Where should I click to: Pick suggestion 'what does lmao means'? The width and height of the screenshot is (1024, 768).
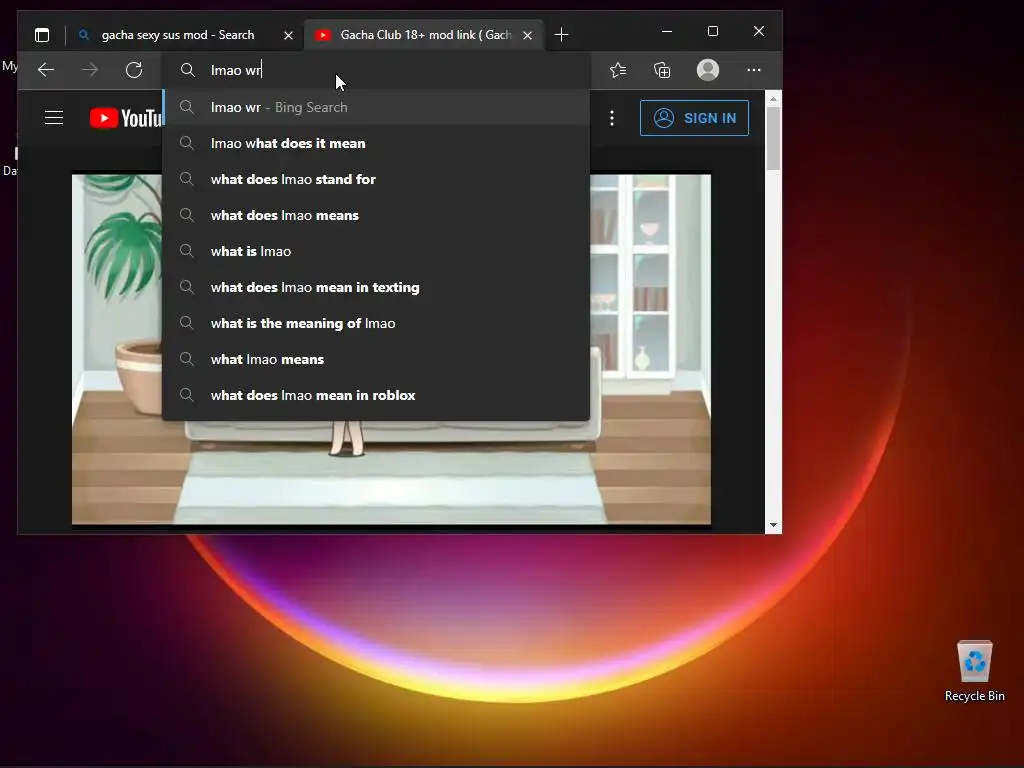[x=376, y=215]
